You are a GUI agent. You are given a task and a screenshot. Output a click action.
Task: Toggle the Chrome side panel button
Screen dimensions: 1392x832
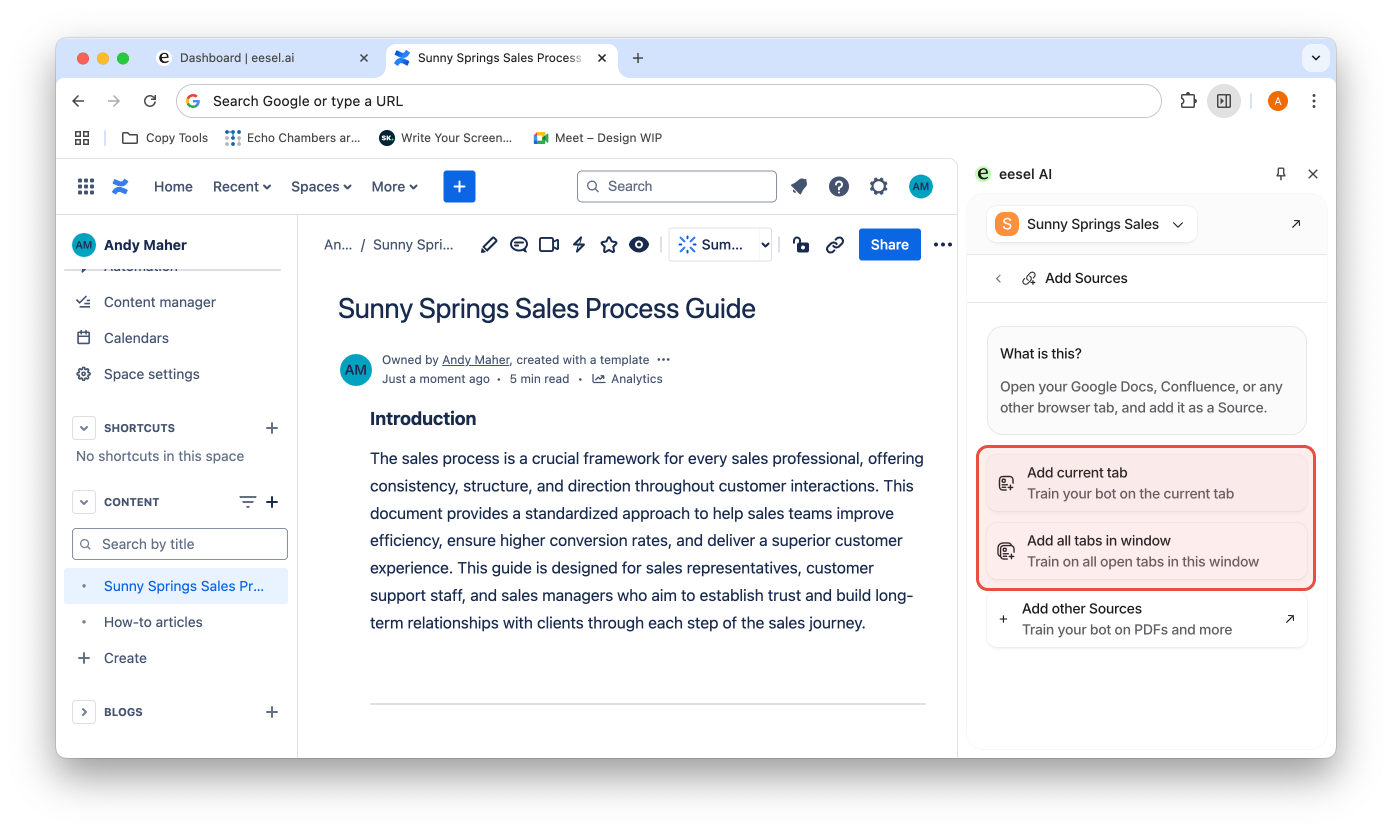pos(1223,101)
